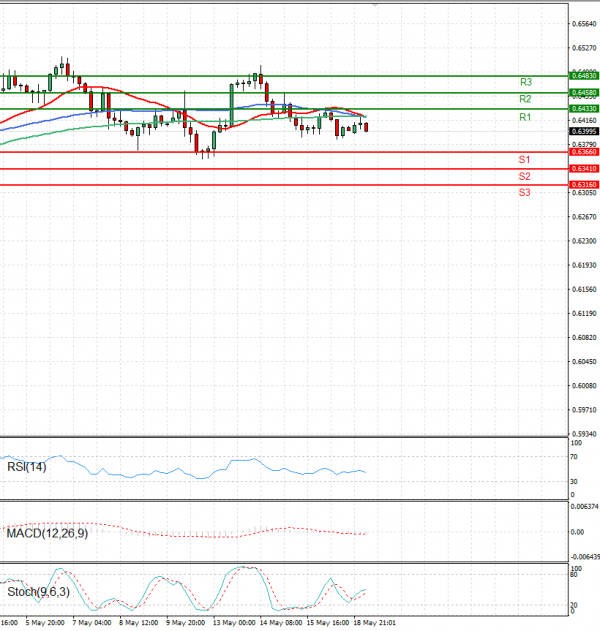Select the 0.64580 price tag
Viewport: 600px width, 631px height.
point(584,93)
